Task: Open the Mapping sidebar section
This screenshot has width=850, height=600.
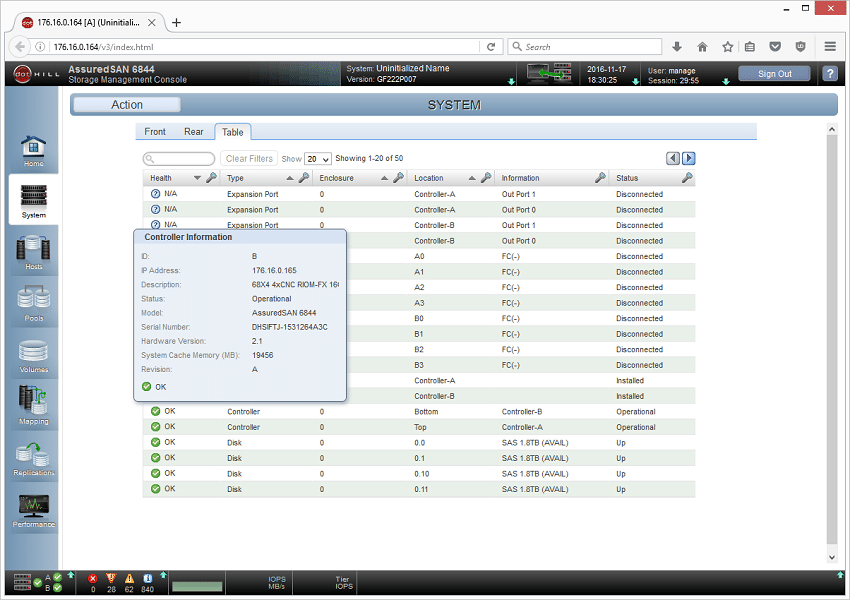Action: pyautogui.click(x=33, y=405)
